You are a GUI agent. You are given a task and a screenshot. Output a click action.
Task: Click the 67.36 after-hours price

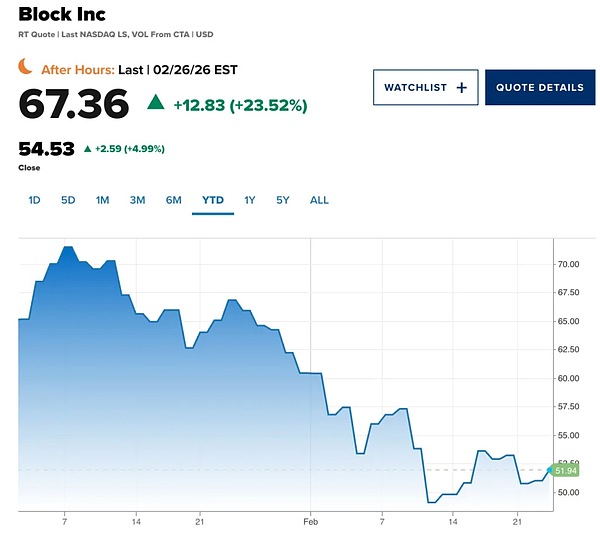point(74,104)
